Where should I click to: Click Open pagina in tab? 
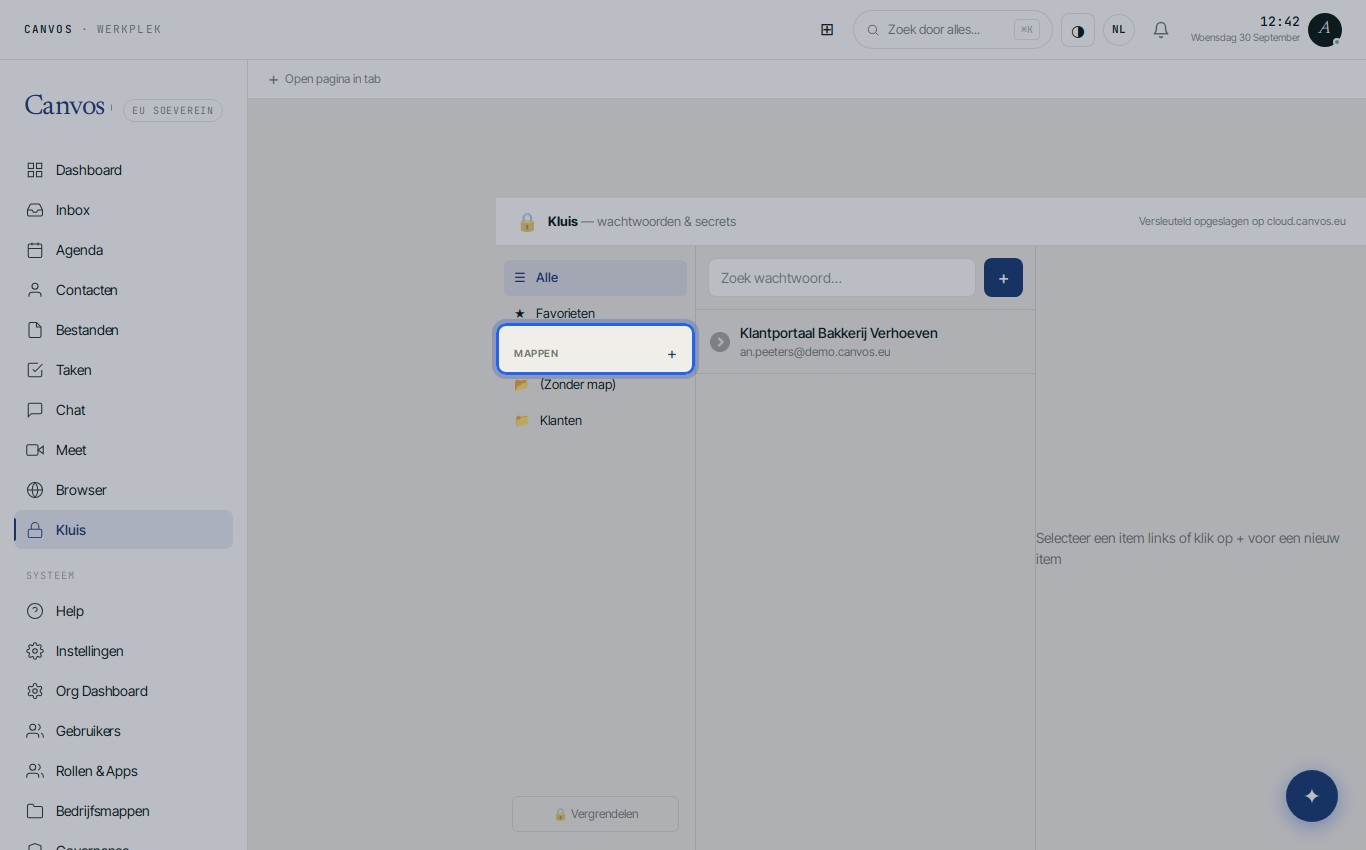(x=324, y=79)
